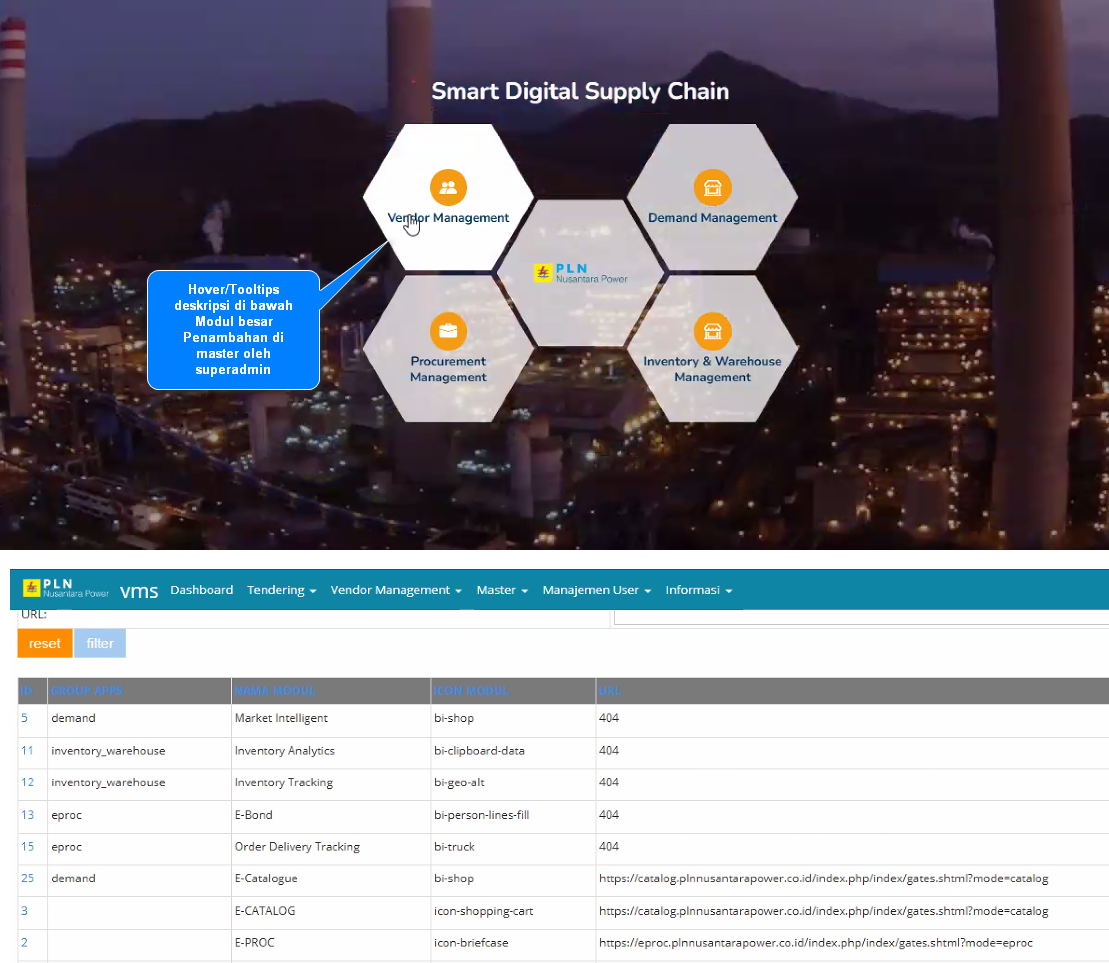Click the Inventory & Warehouse Management icon
The width and height of the screenshot is (1109, 963).
712,331
